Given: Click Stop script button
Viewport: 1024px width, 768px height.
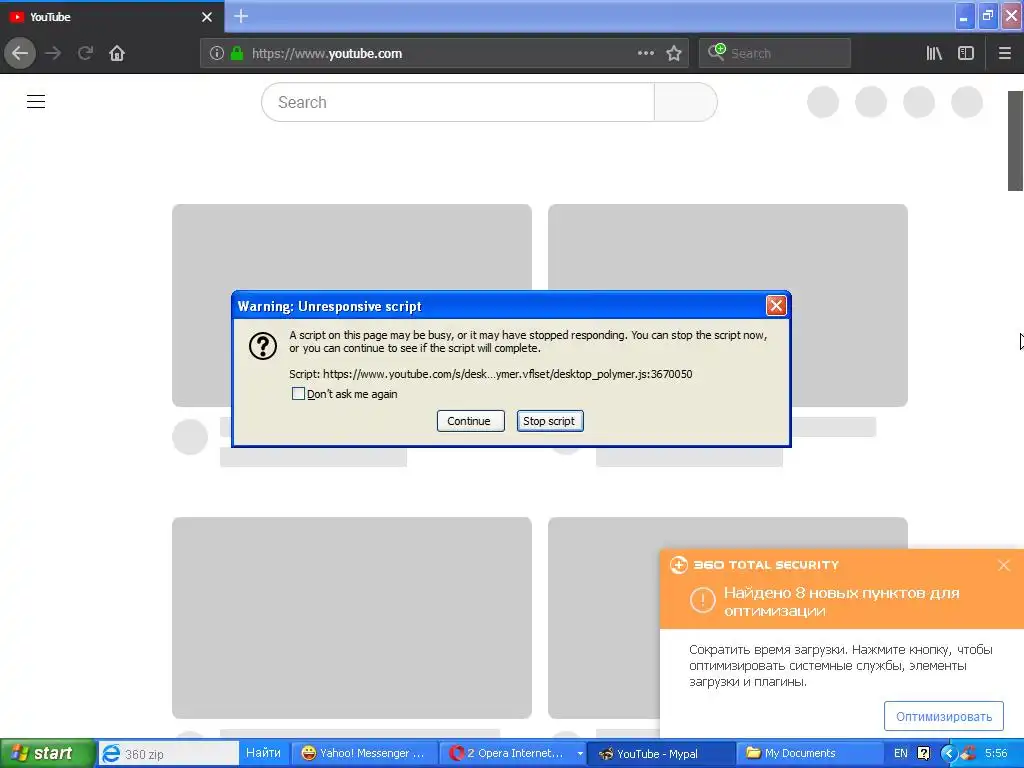Looking at the screenshot, I should point(550,421).
